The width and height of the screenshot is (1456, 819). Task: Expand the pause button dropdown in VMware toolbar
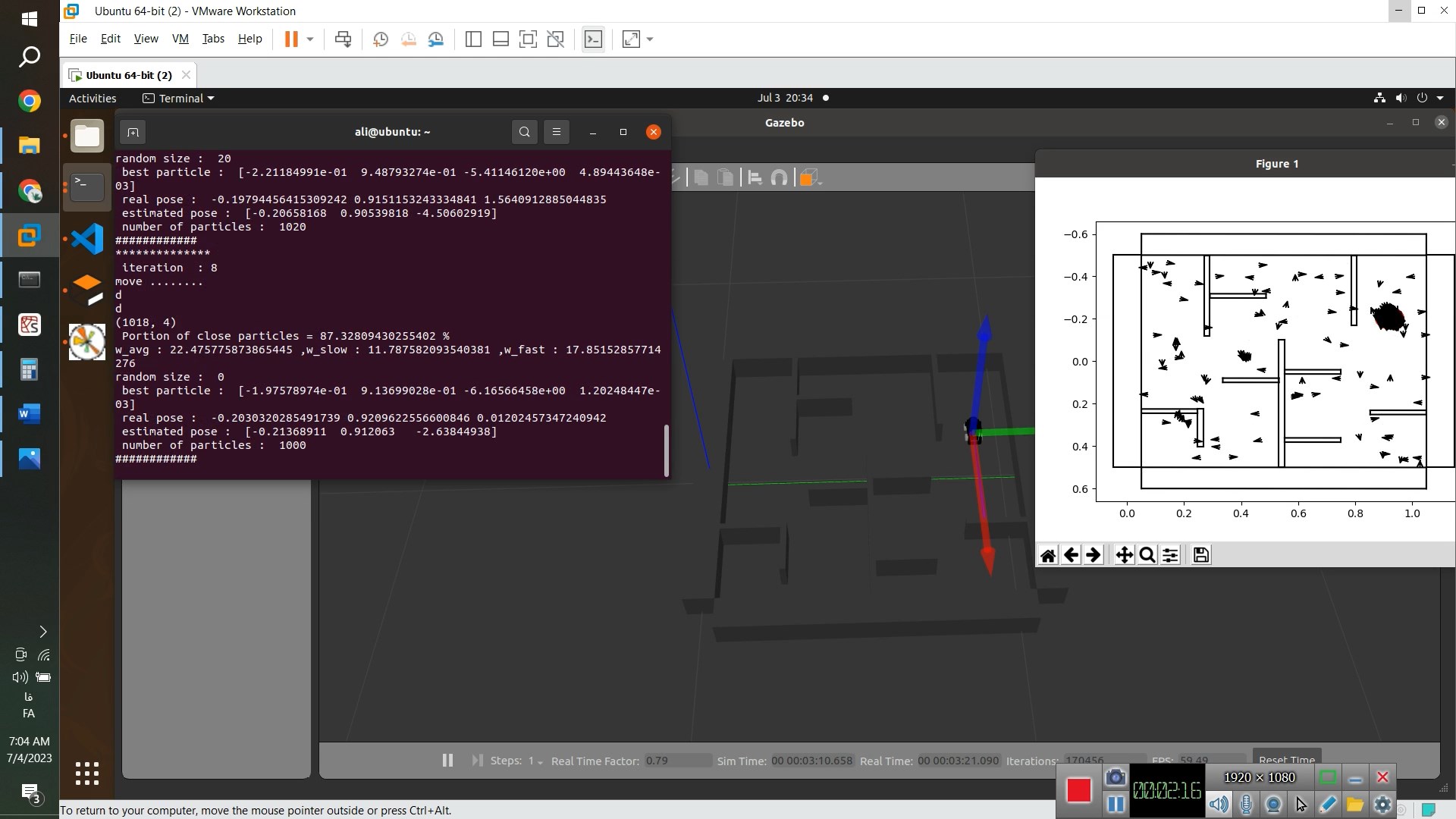point(310,39)
